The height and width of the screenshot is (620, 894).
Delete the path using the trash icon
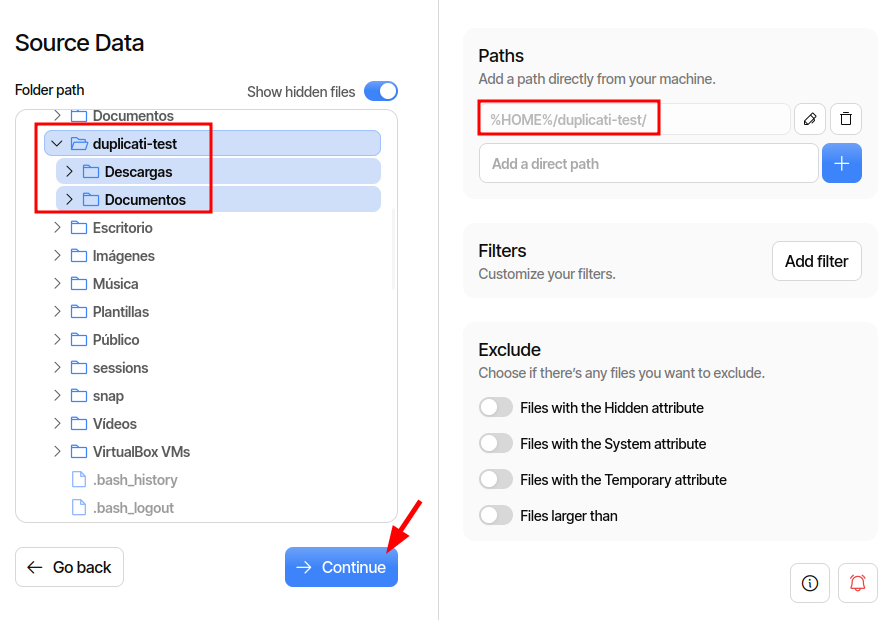[x=846, y=119]
